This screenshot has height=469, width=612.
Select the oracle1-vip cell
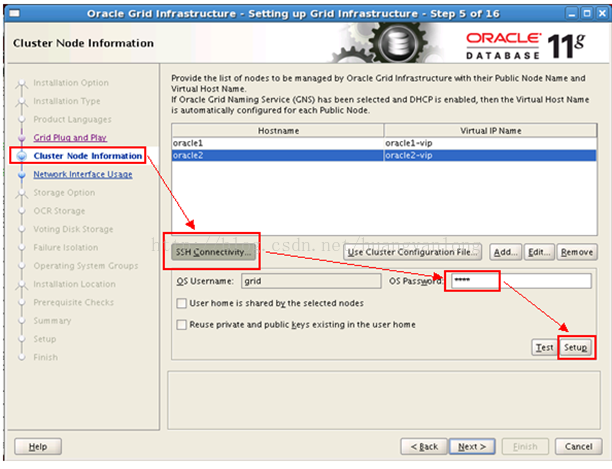tap(490, 143)
